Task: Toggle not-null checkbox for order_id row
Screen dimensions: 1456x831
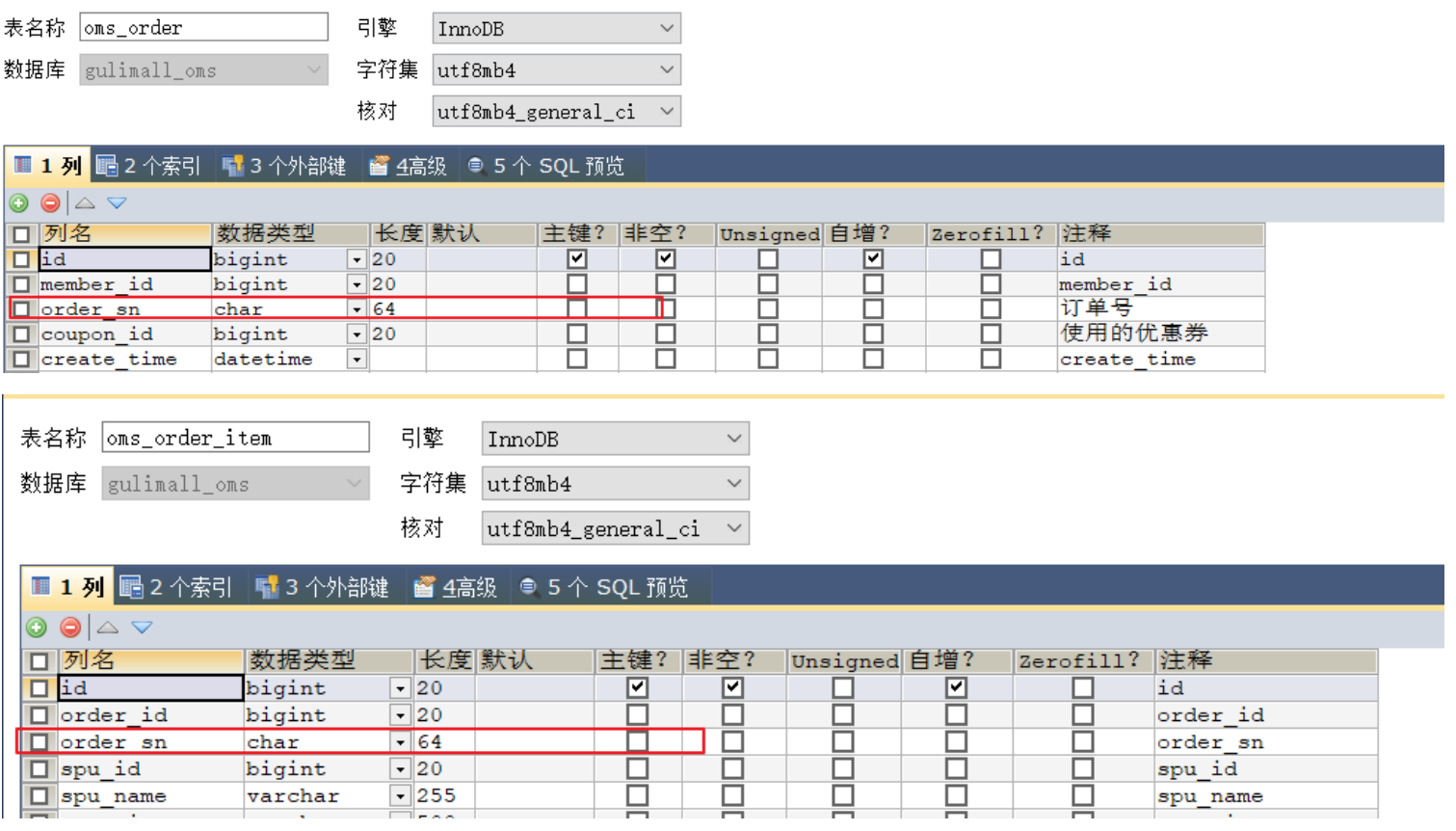Action: pyautogui.click(x=733, y=714)
